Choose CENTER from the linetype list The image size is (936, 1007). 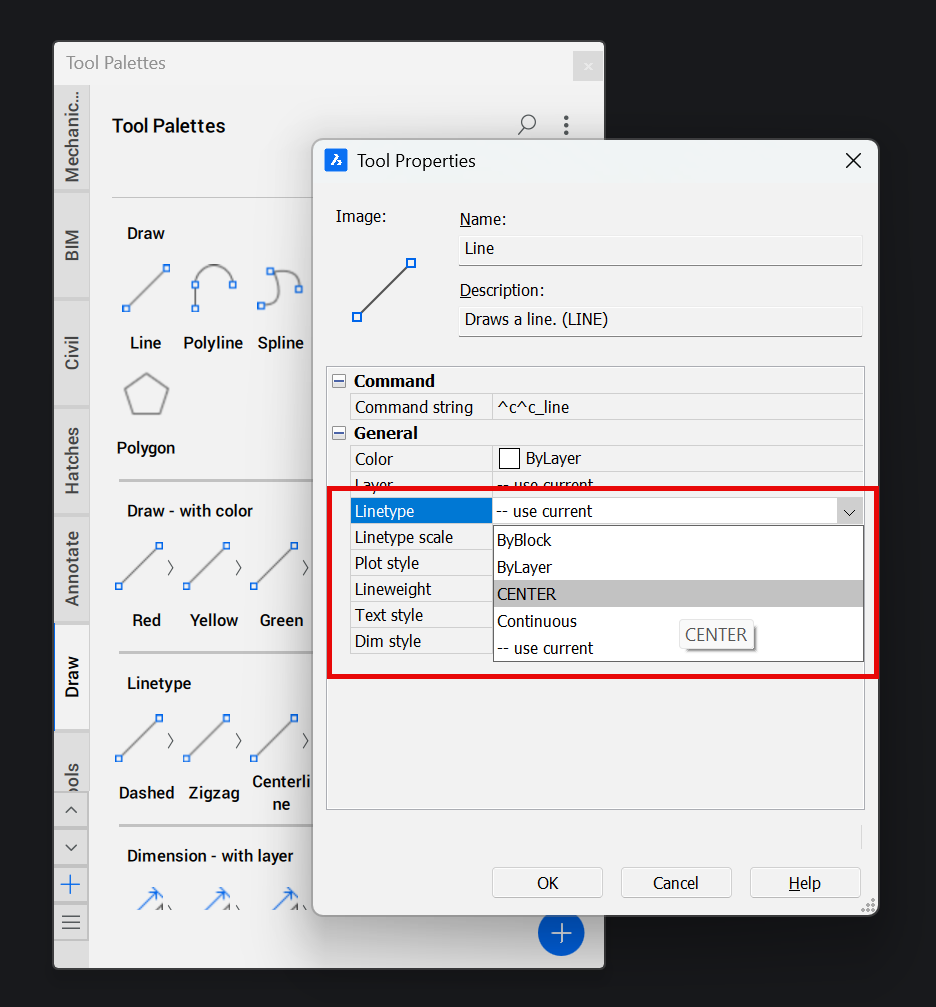[x=527, y=594]
